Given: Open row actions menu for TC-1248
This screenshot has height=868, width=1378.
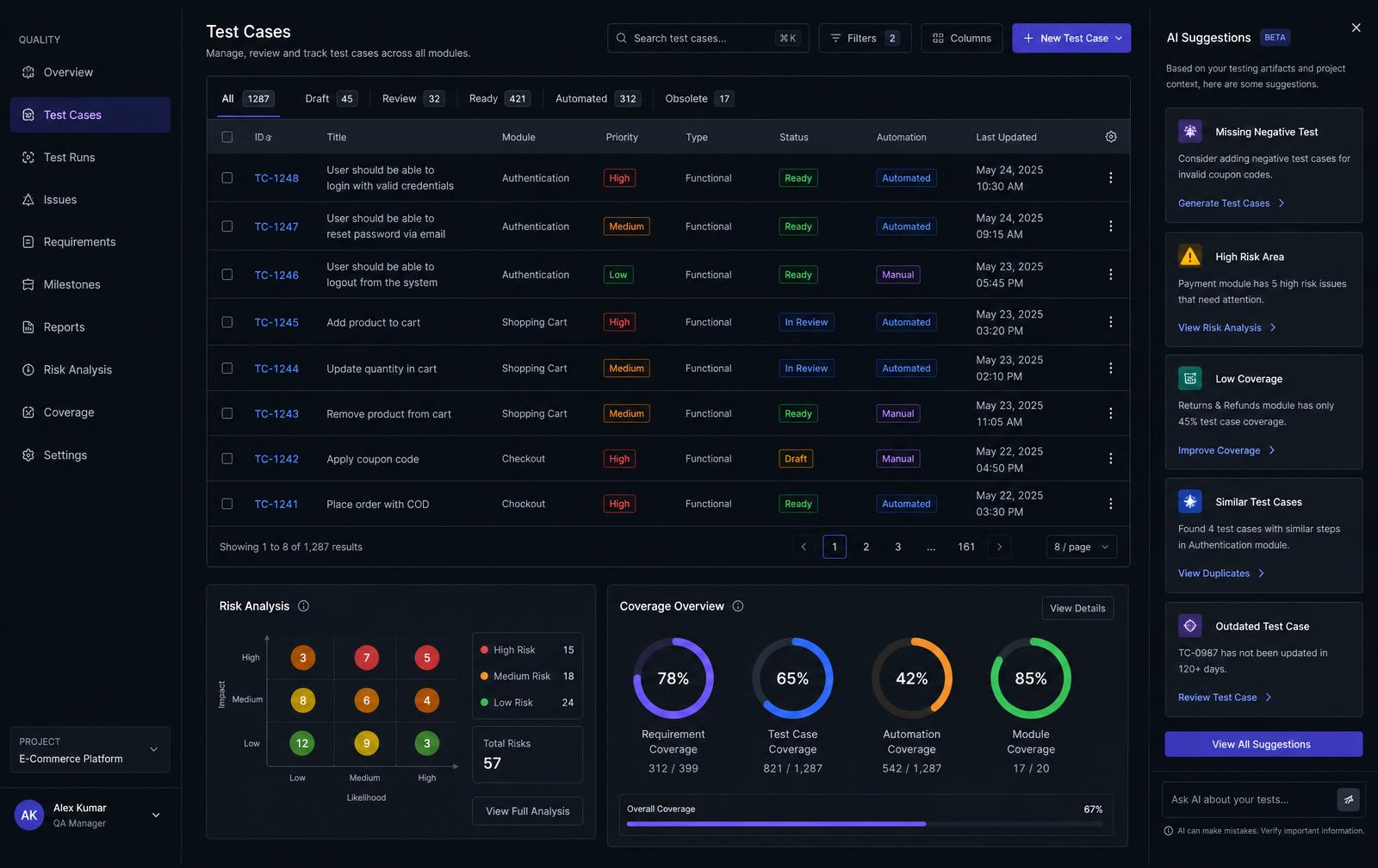Looking at the screenshot, I should (1110, 178).
